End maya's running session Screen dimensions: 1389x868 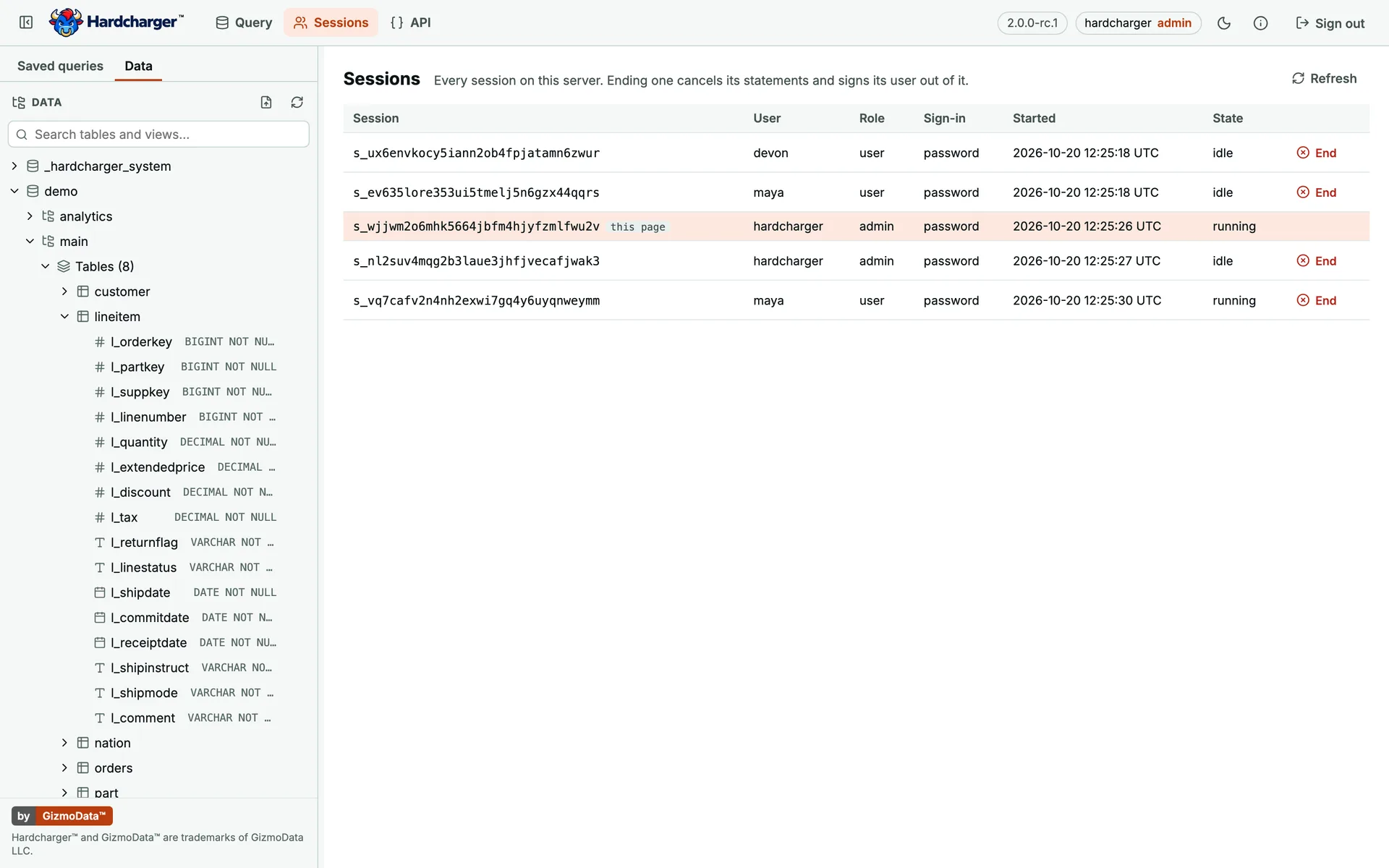tap(1317, 300)
